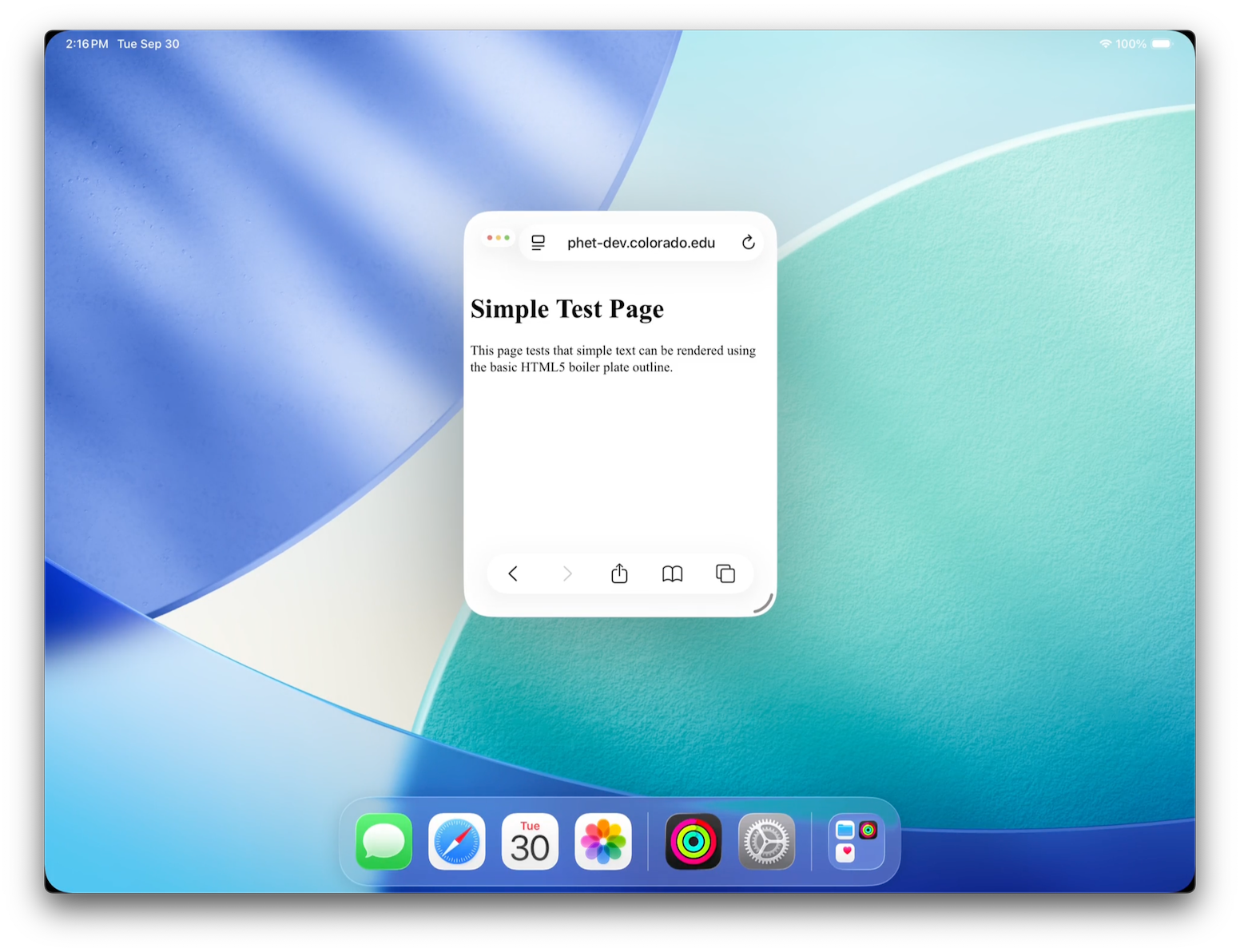Open the tab overview in Safari

(725, 573)
